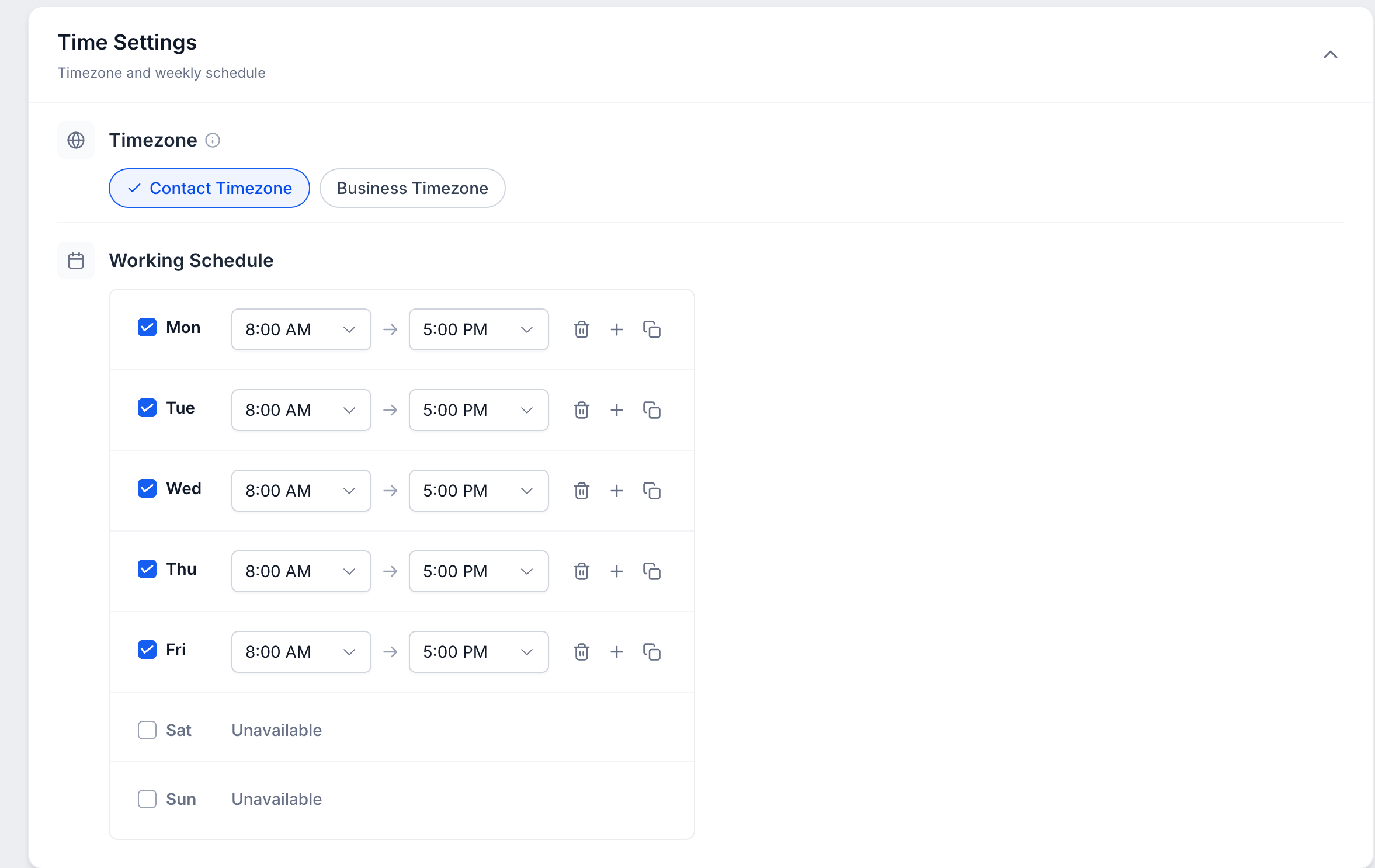Screen dimensions: 1375x868
Task: Copy Wednesday's schedule using copy icon
Action: coord(651,491)
